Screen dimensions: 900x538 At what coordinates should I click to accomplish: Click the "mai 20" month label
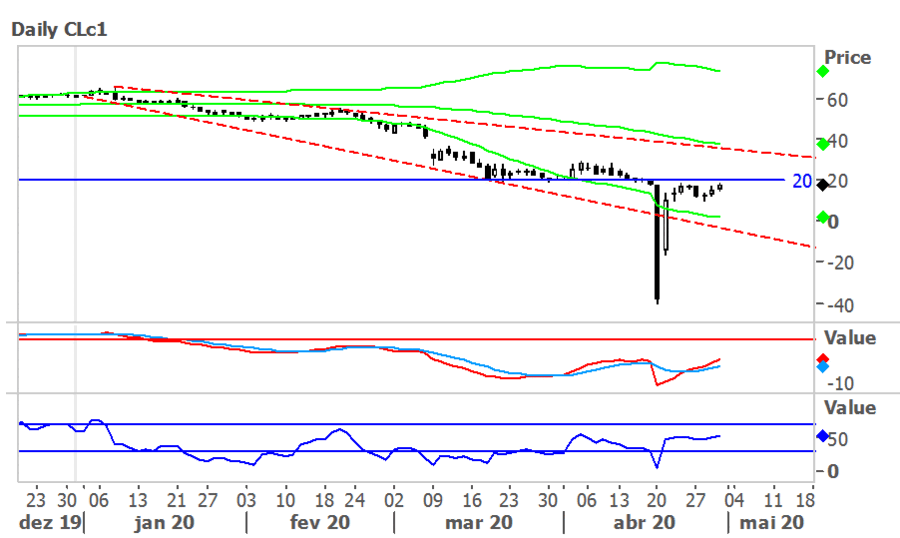click(x=771, y=522)
